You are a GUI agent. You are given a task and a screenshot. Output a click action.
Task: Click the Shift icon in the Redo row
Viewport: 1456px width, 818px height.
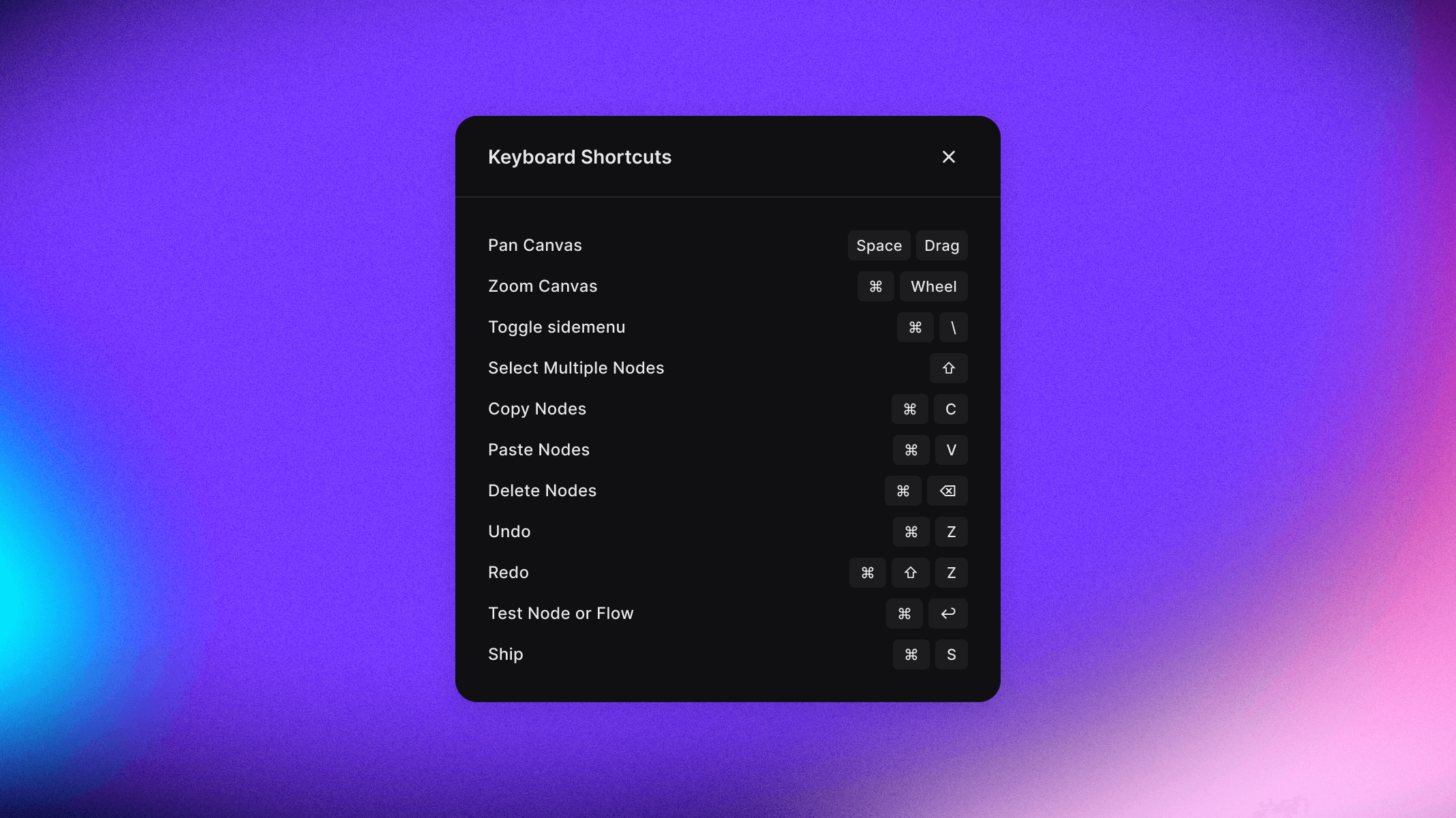[910, 573]
